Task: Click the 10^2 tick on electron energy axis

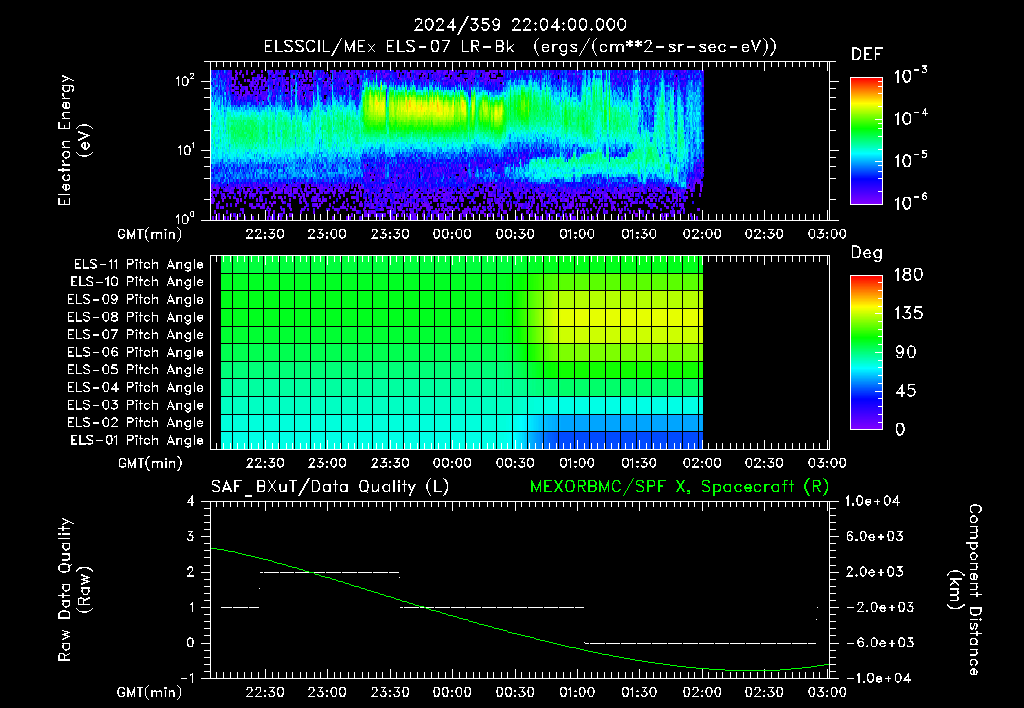Action: click(x=185, y=81)
